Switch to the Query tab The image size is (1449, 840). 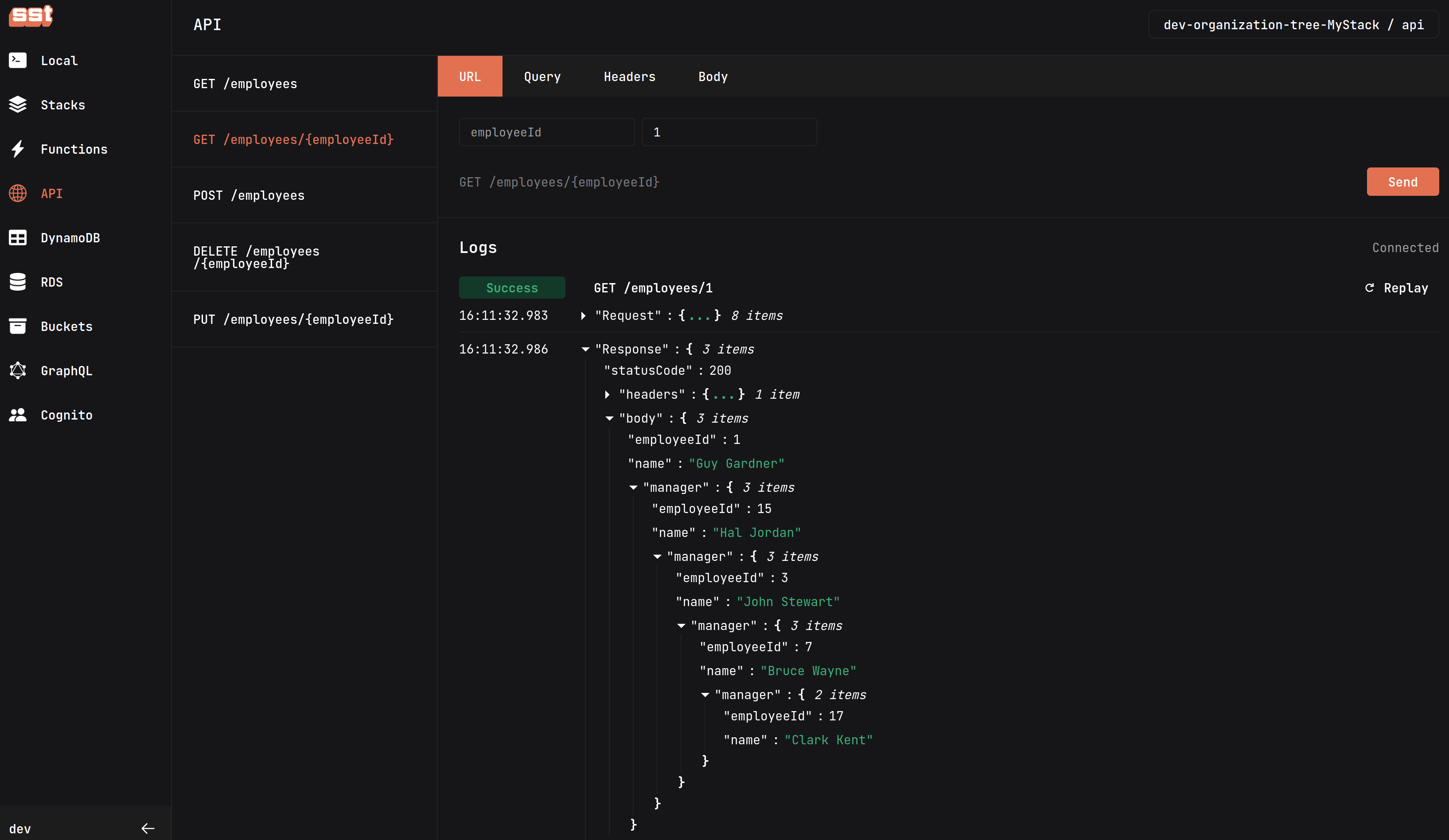pos(541,77)
